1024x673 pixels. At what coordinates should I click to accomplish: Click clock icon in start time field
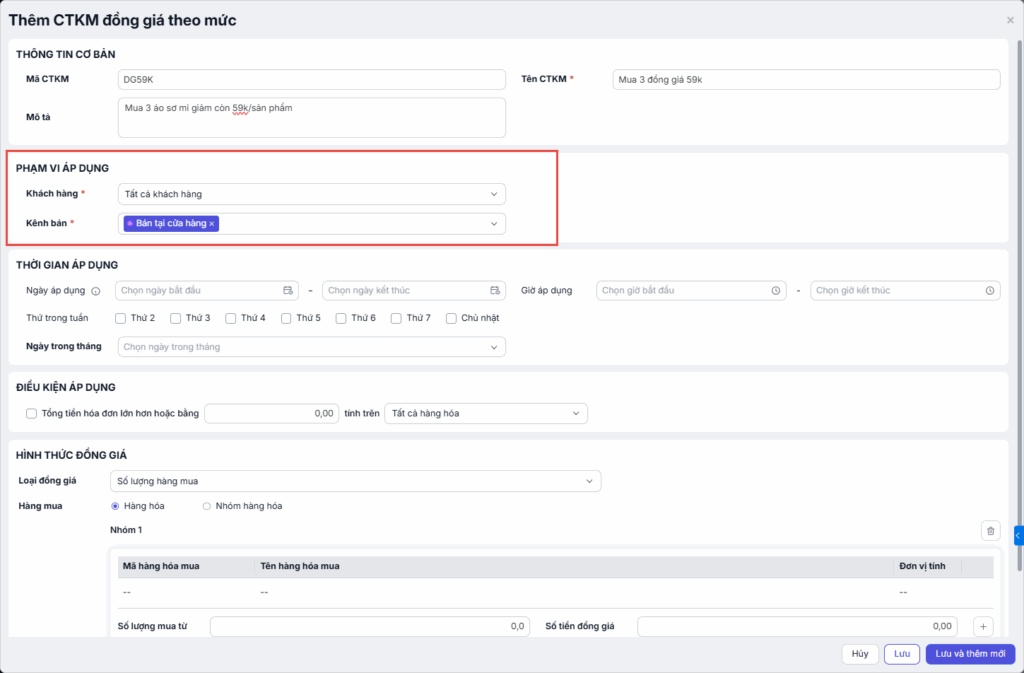click(x=775, y=290)
